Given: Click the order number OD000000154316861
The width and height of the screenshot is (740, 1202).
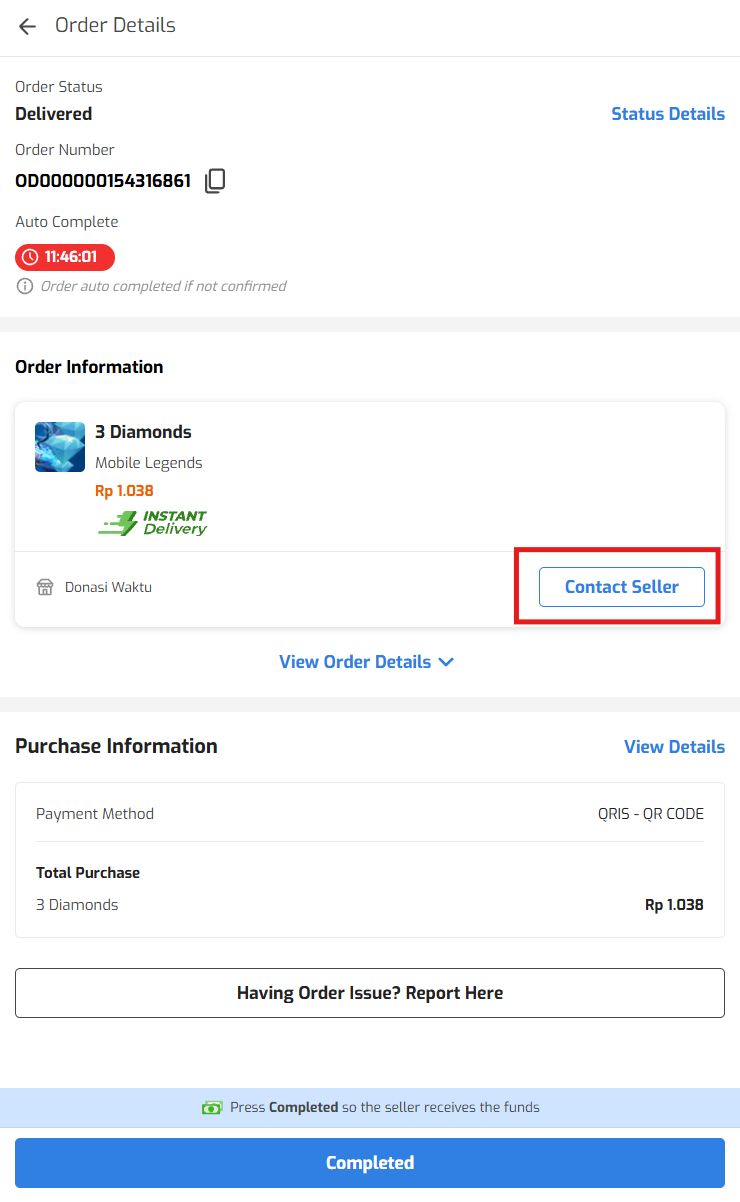Looking at the screenshot, I should pos(103,181).
